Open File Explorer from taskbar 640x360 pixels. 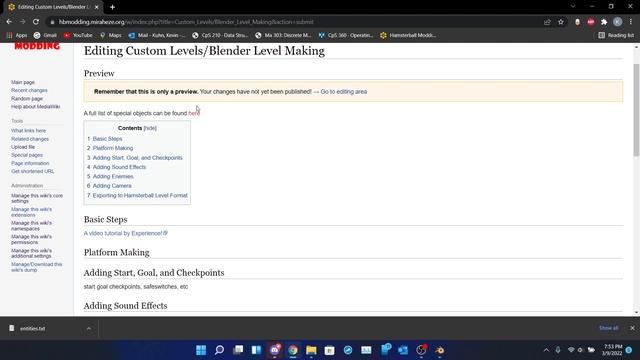pyautogui.click(x=311, y=350)
